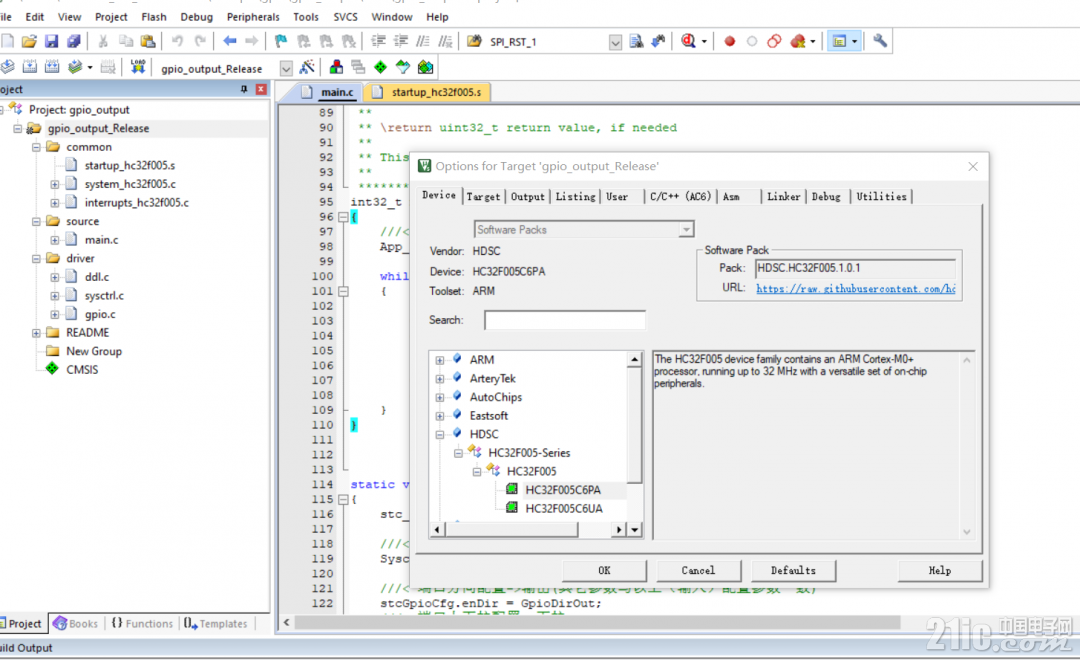Navigate backward with the blue arrow

(229, 41)
